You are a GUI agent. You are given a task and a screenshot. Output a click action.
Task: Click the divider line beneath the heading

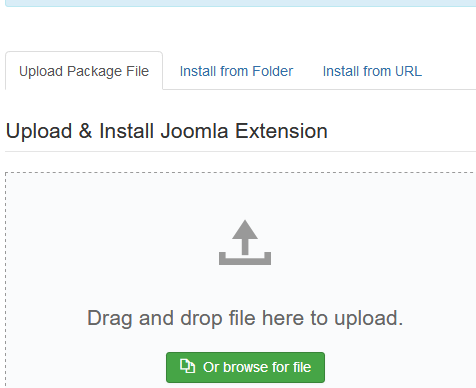point(240,151)
